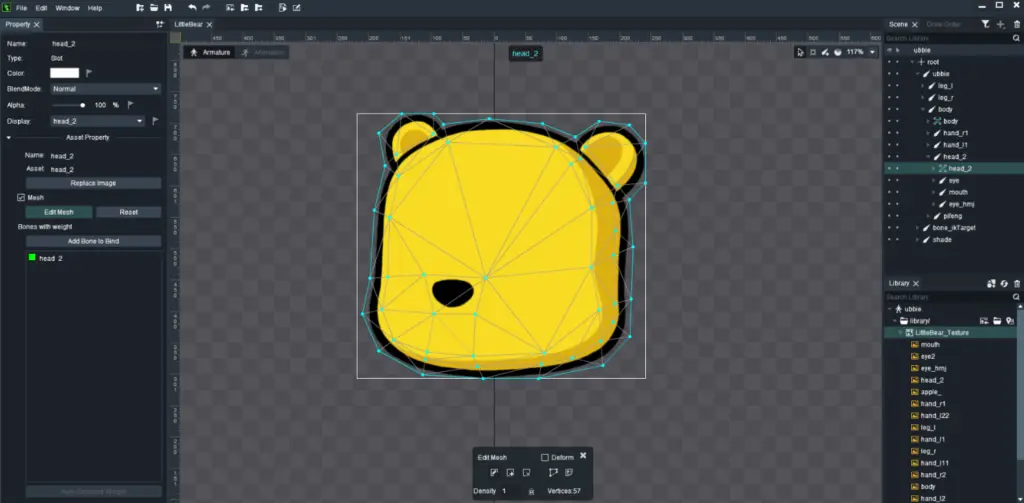1024x503 pixels.
Task: Open the Display head_2 dropdown
Action: [x=97, y=121]
